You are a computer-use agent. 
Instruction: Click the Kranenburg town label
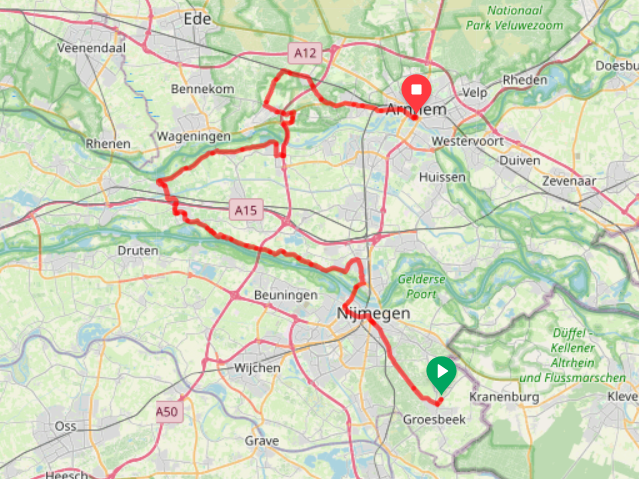[504, 397]
